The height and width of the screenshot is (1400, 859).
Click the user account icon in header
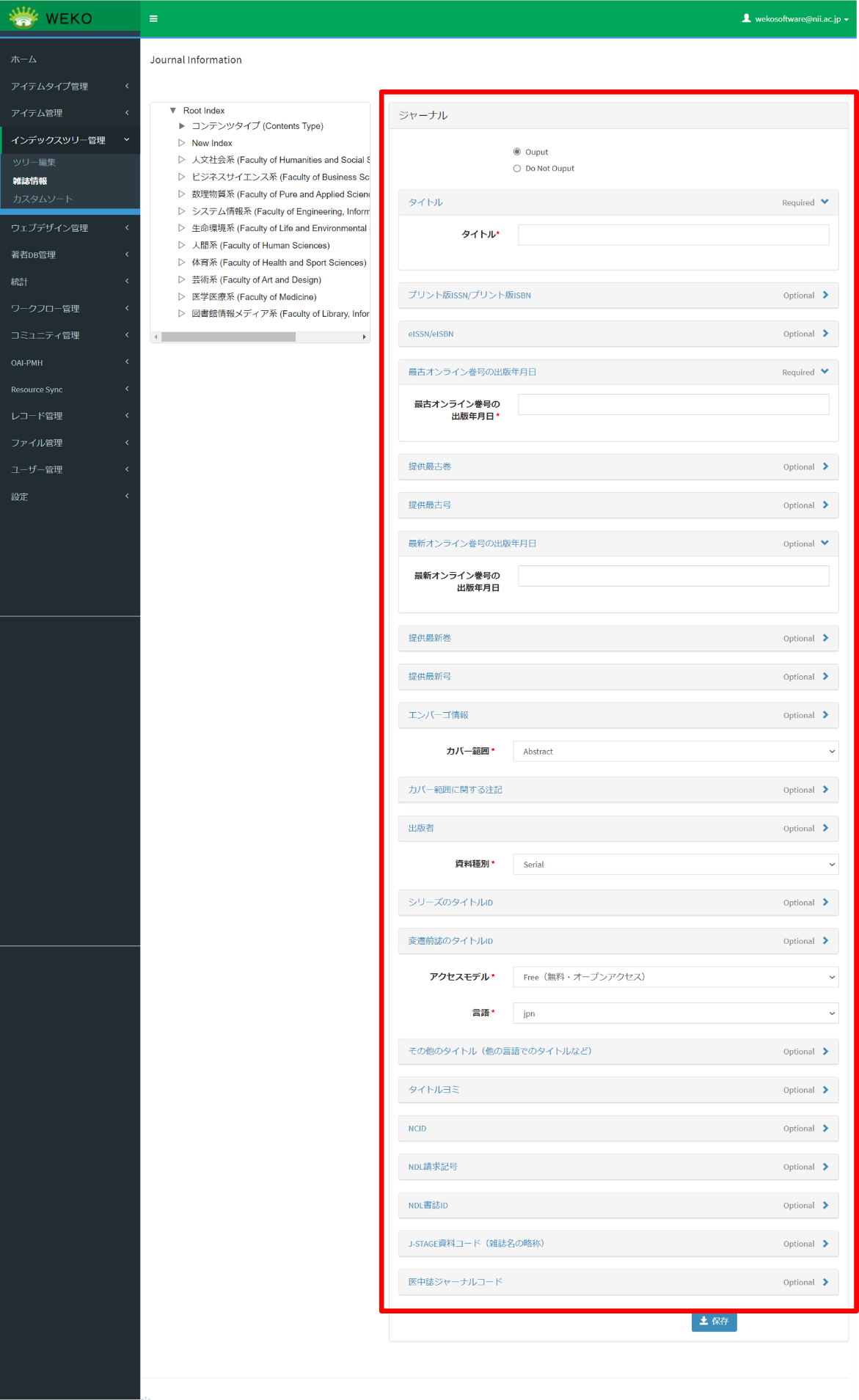pyautogui.click(x=746, y=18)
